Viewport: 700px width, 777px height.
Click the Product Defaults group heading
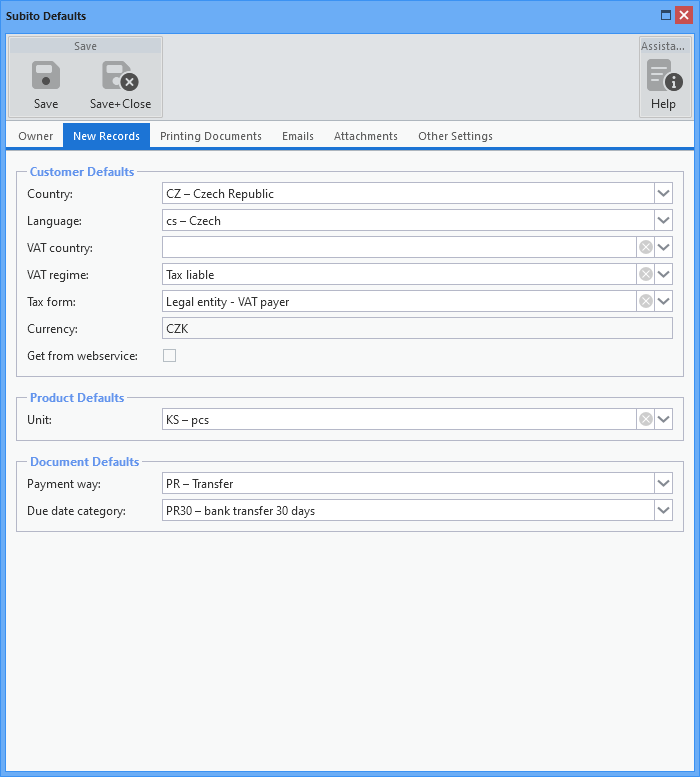point(77,397)
